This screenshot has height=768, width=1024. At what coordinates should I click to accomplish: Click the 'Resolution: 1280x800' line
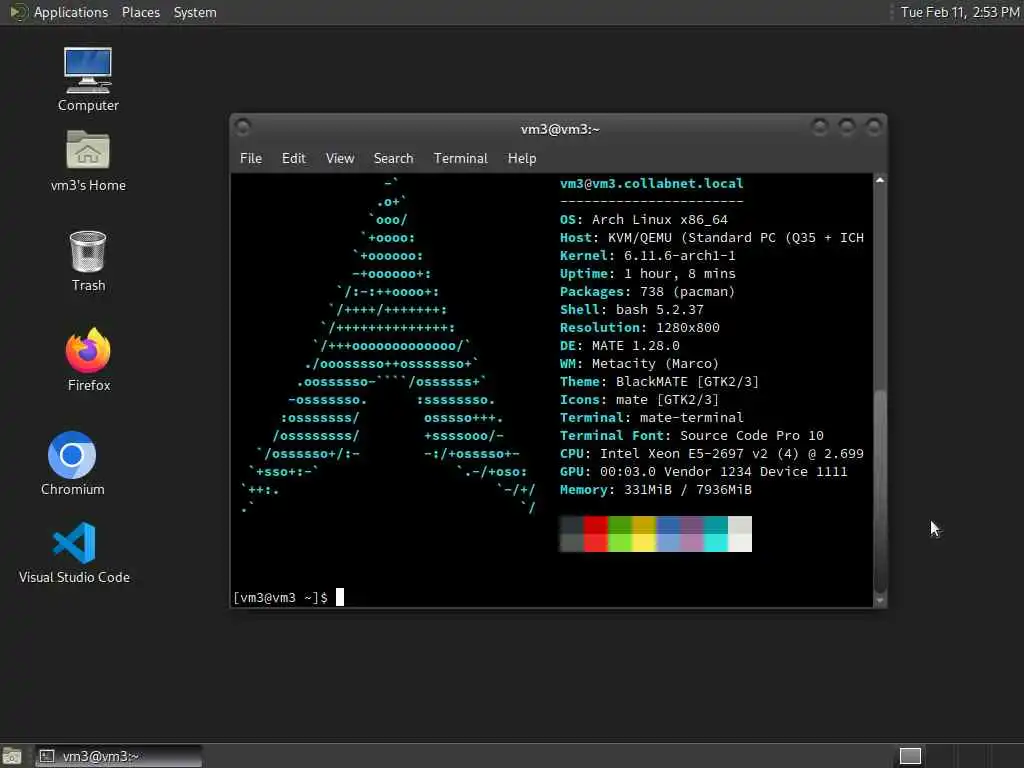639,327
